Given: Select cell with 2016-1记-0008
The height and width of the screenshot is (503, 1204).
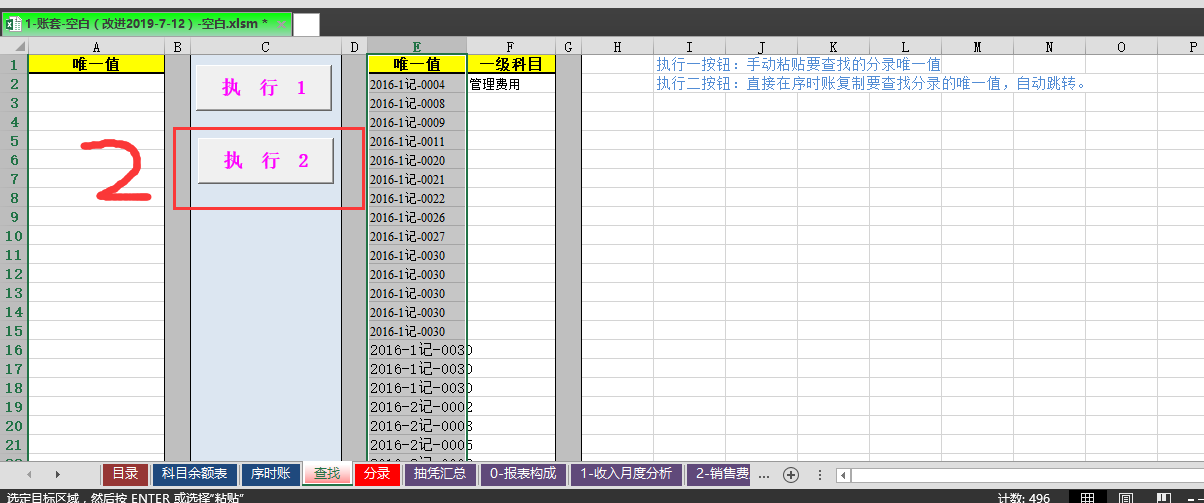Looking at the screenshot, I should (x=417, y=103).
